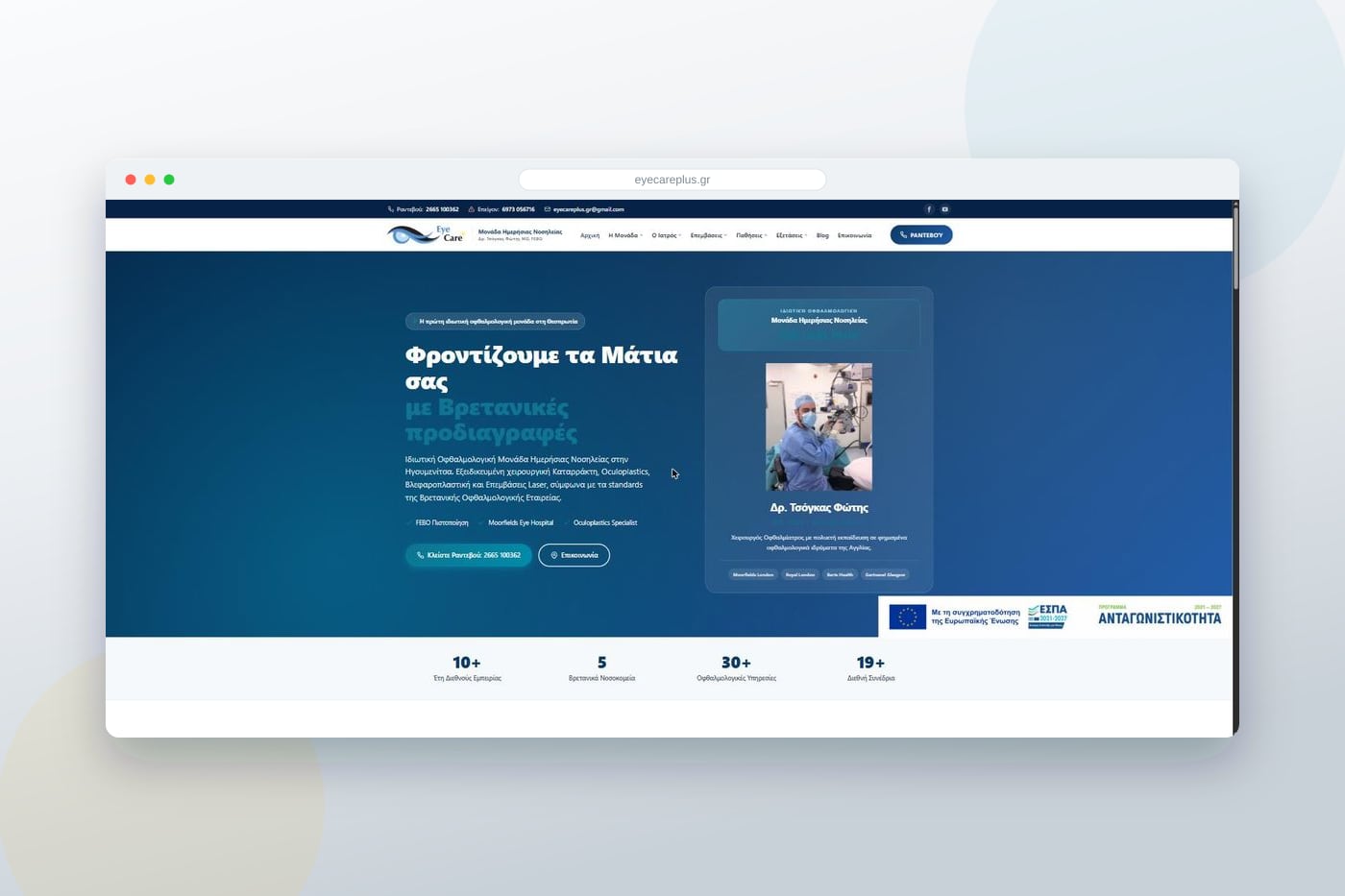Click the ΕΣΠΑ co-funding banner
This screenshot has height=896, width=1345.
(1055, 617)
